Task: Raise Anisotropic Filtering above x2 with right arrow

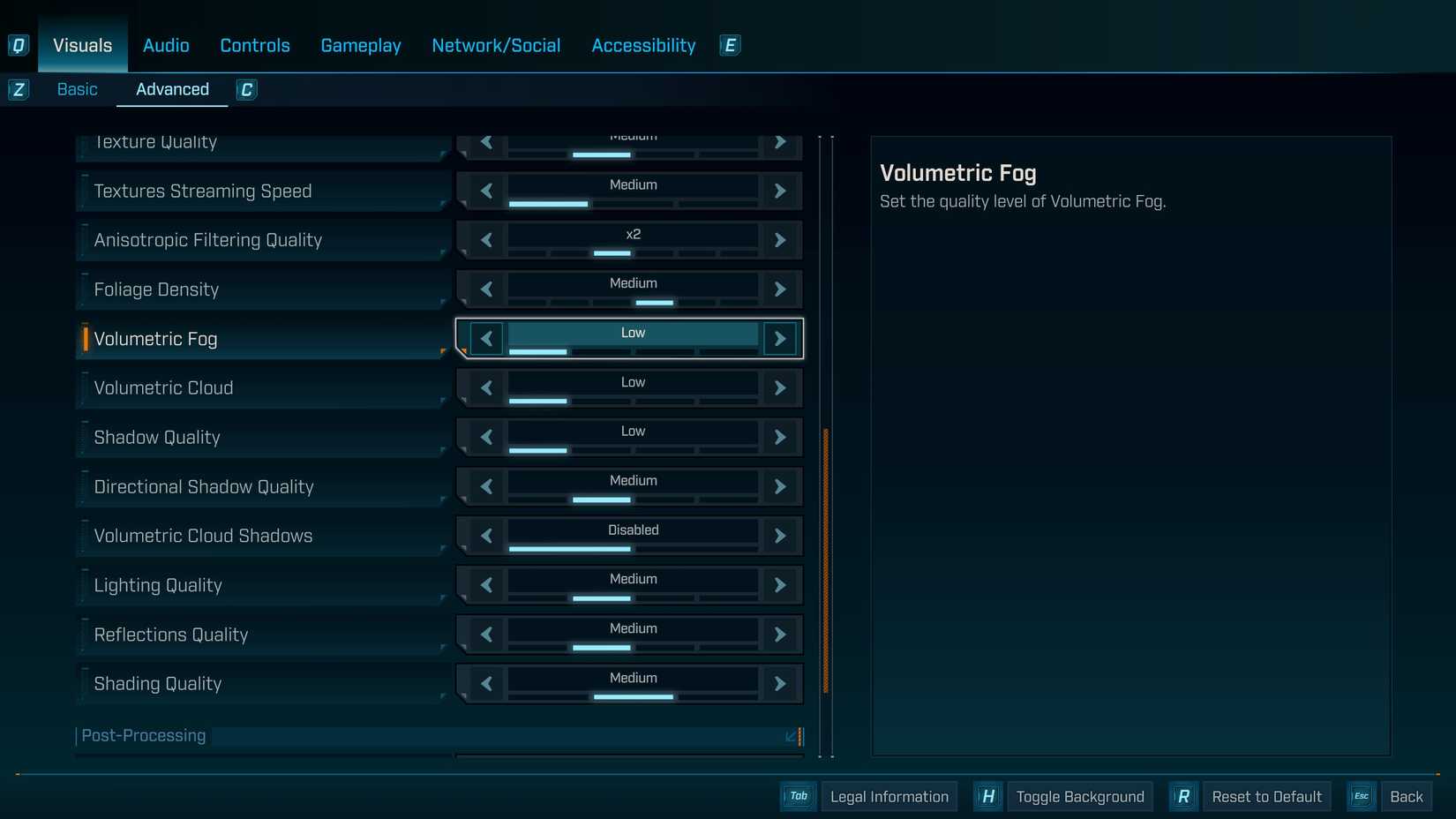Action: tap(779, 239)
